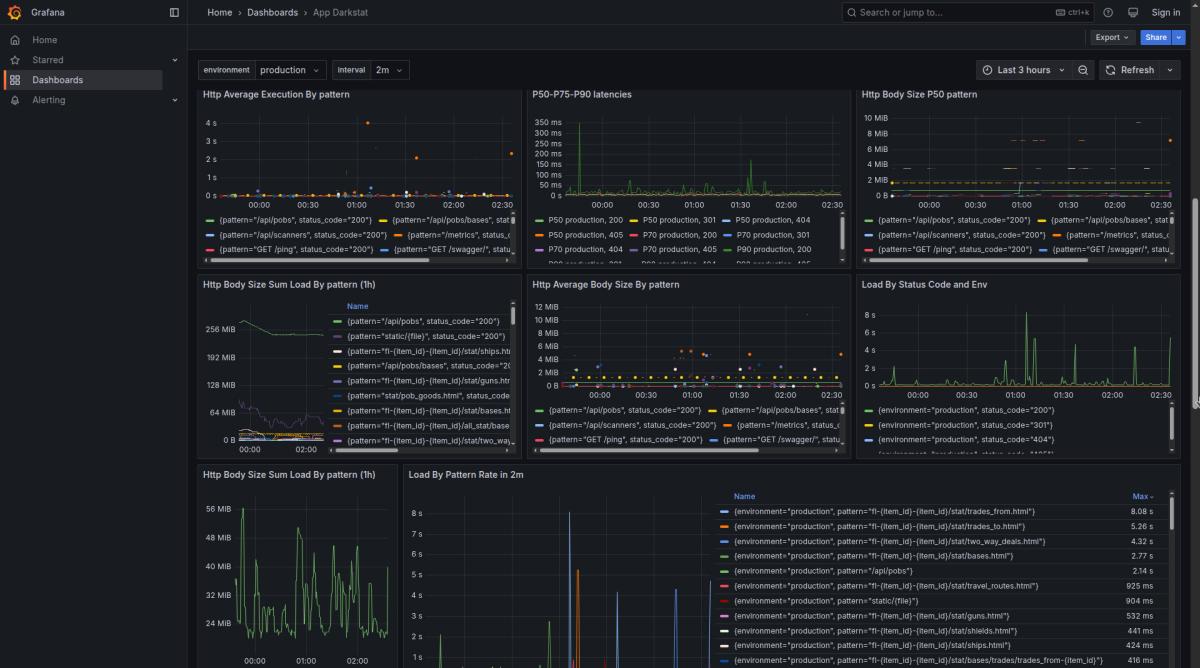The image size is (1200, 668).
Task: Open Http Average Body Size By pattern title
Action: pyautogui.click(x=606, y=284)
